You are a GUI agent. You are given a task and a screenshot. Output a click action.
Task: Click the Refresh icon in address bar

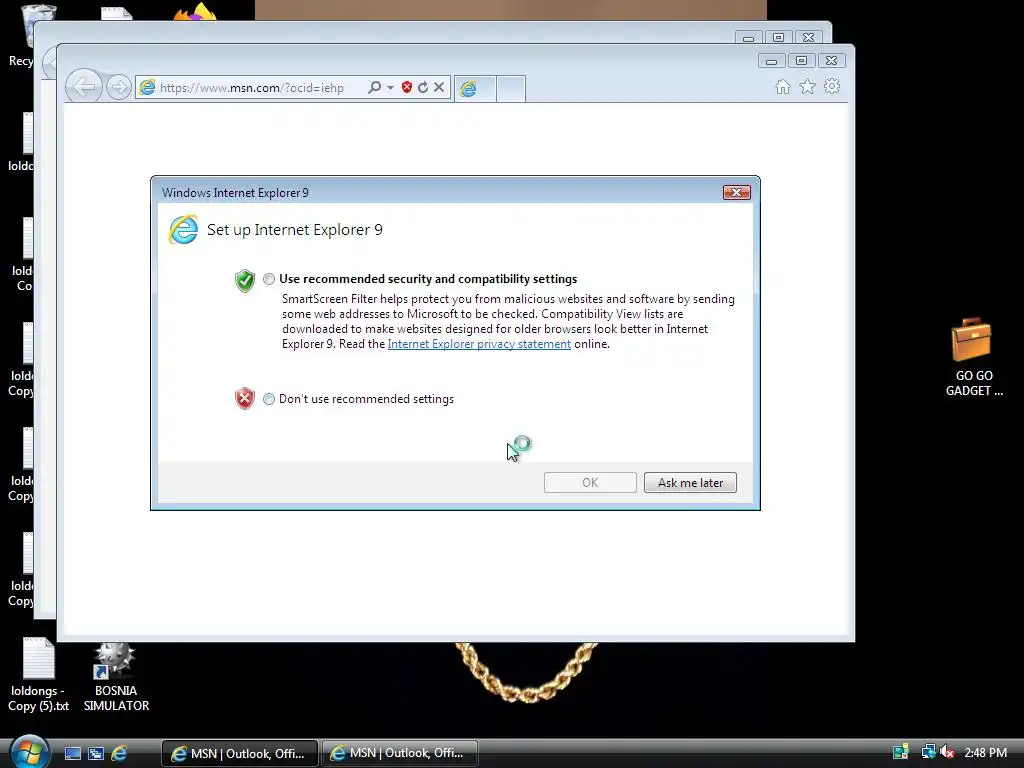click(423, 87)
